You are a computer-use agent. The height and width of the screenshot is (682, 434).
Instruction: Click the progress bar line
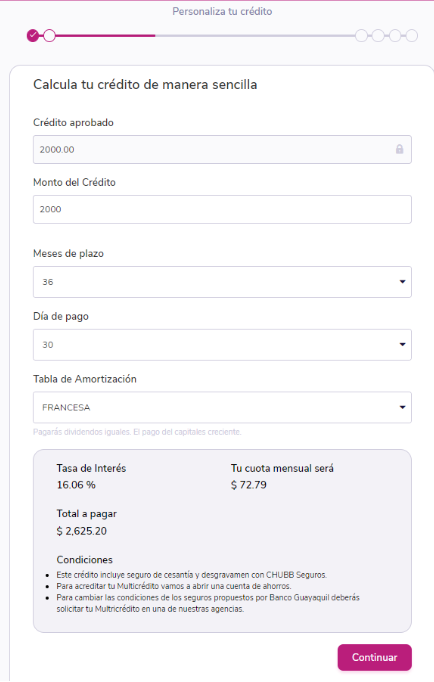click(x=205, y=35)
